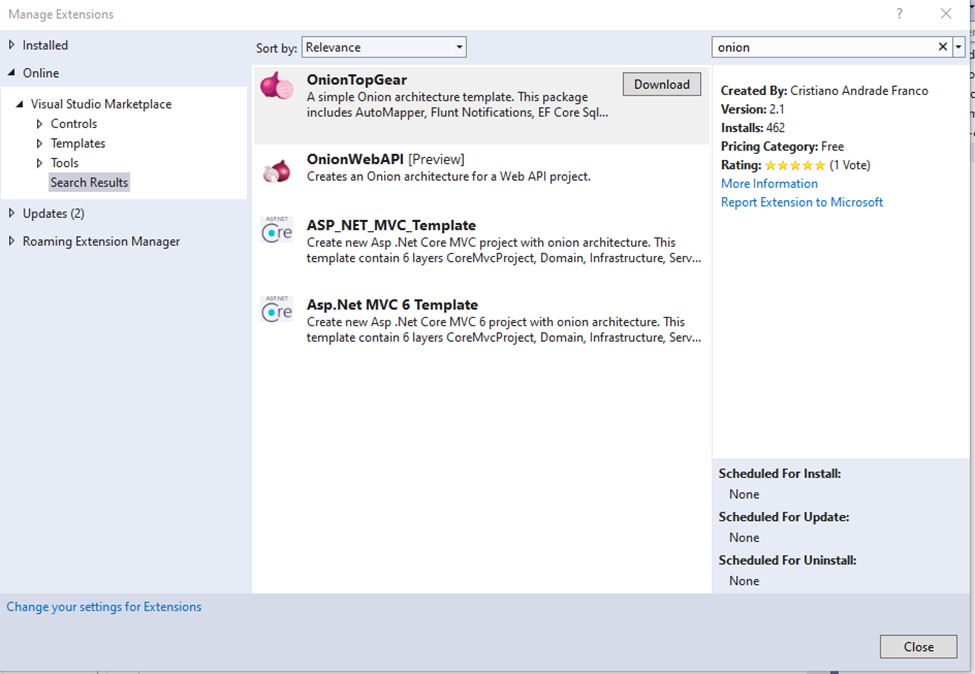
Task: Expand the Templates node
Action: 39,144
